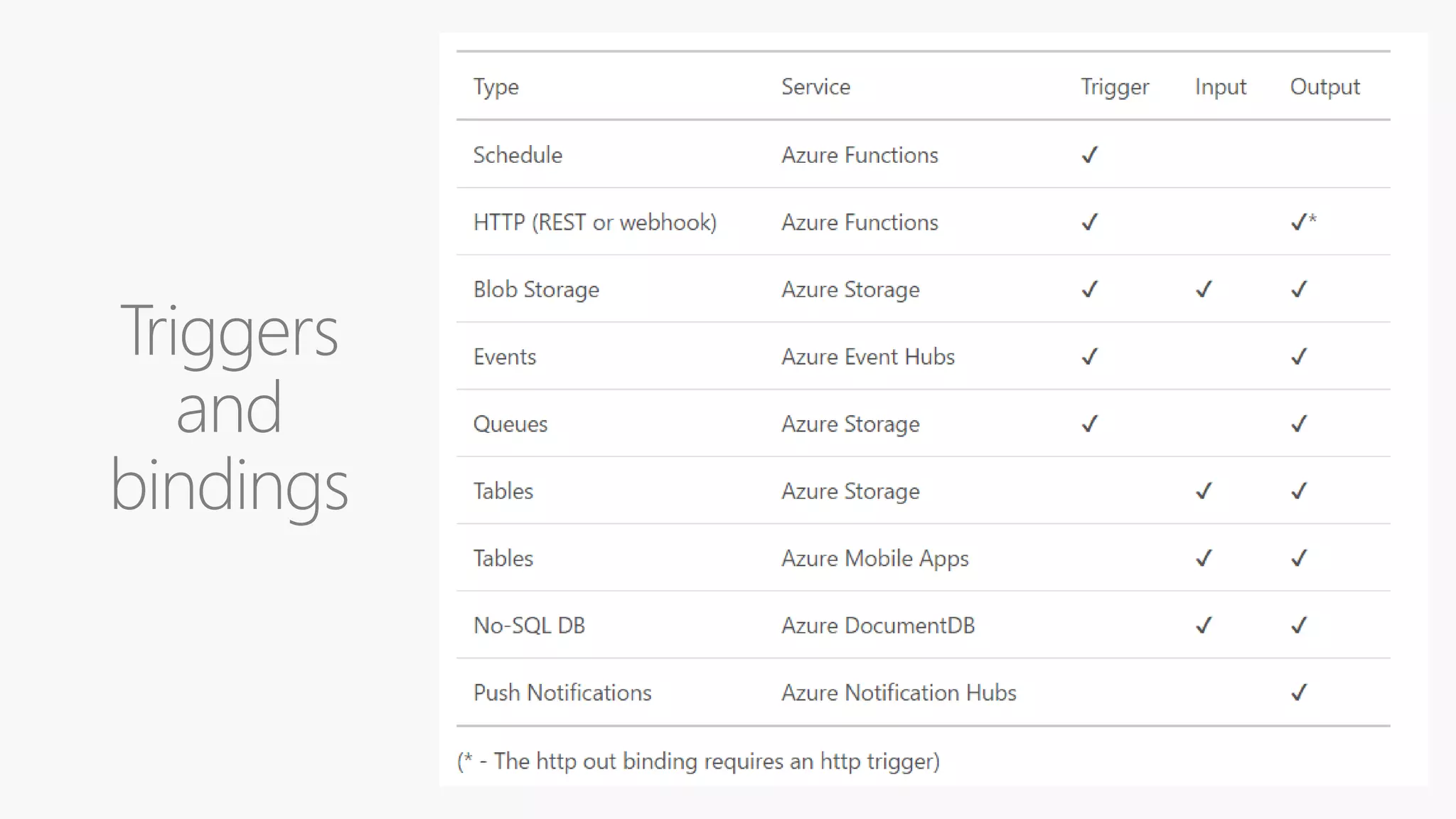Click the Blob Storage Output checkmark
This screenshot has width=1456, height=819.
[x=1299, y=289]
